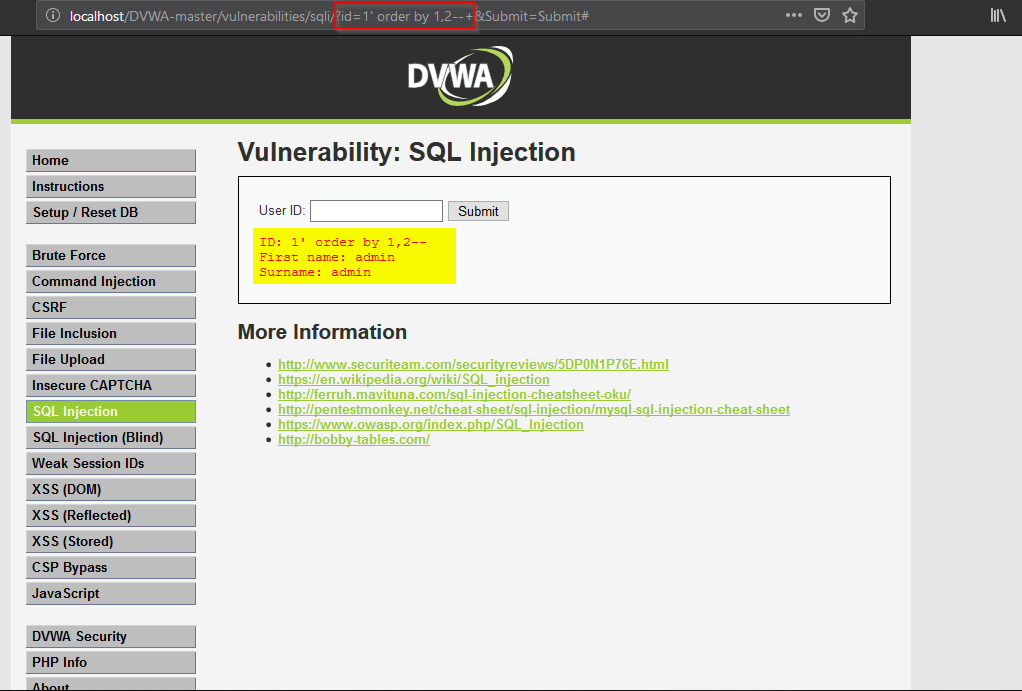Open the owasp.org SQL_Injection link
Viewport: 1022px width, 691px height.
click(431, 424)
